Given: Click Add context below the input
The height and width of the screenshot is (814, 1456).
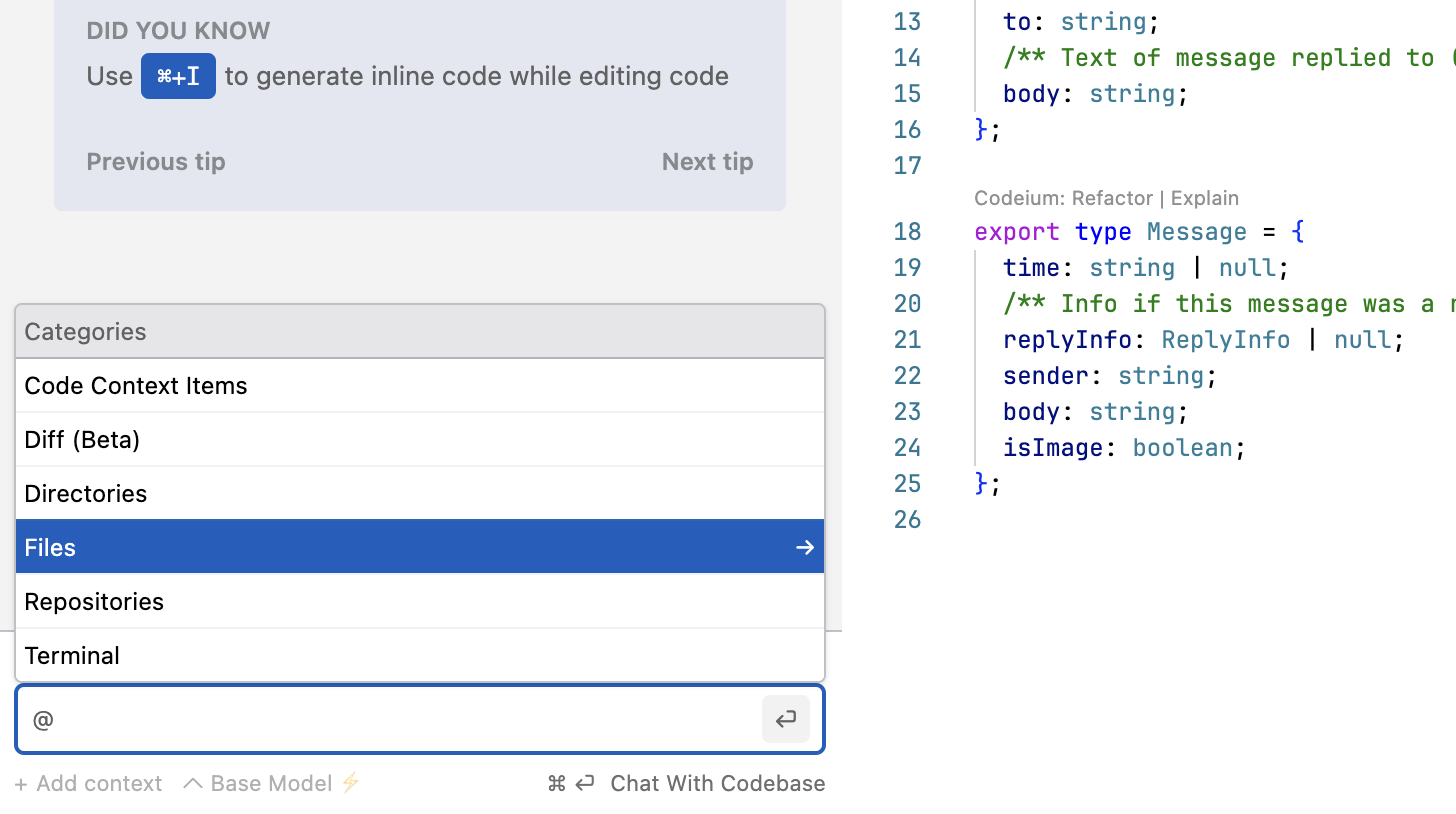Looking at the screenshot, I should (x=89, y=783).
